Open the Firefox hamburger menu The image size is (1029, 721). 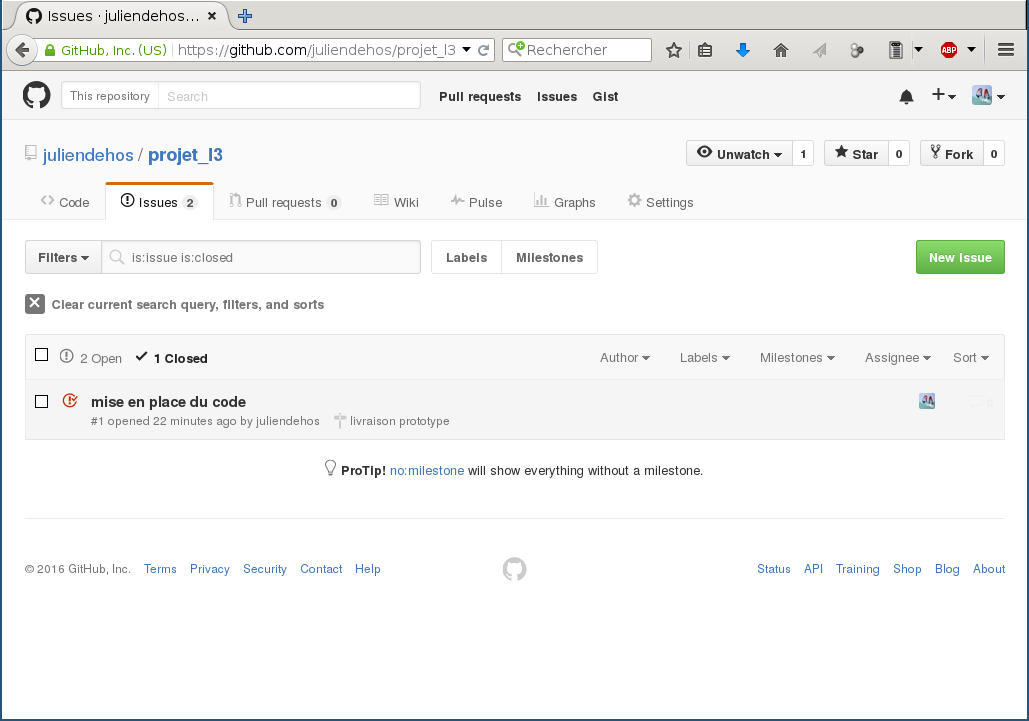[x=1006, y=50]
